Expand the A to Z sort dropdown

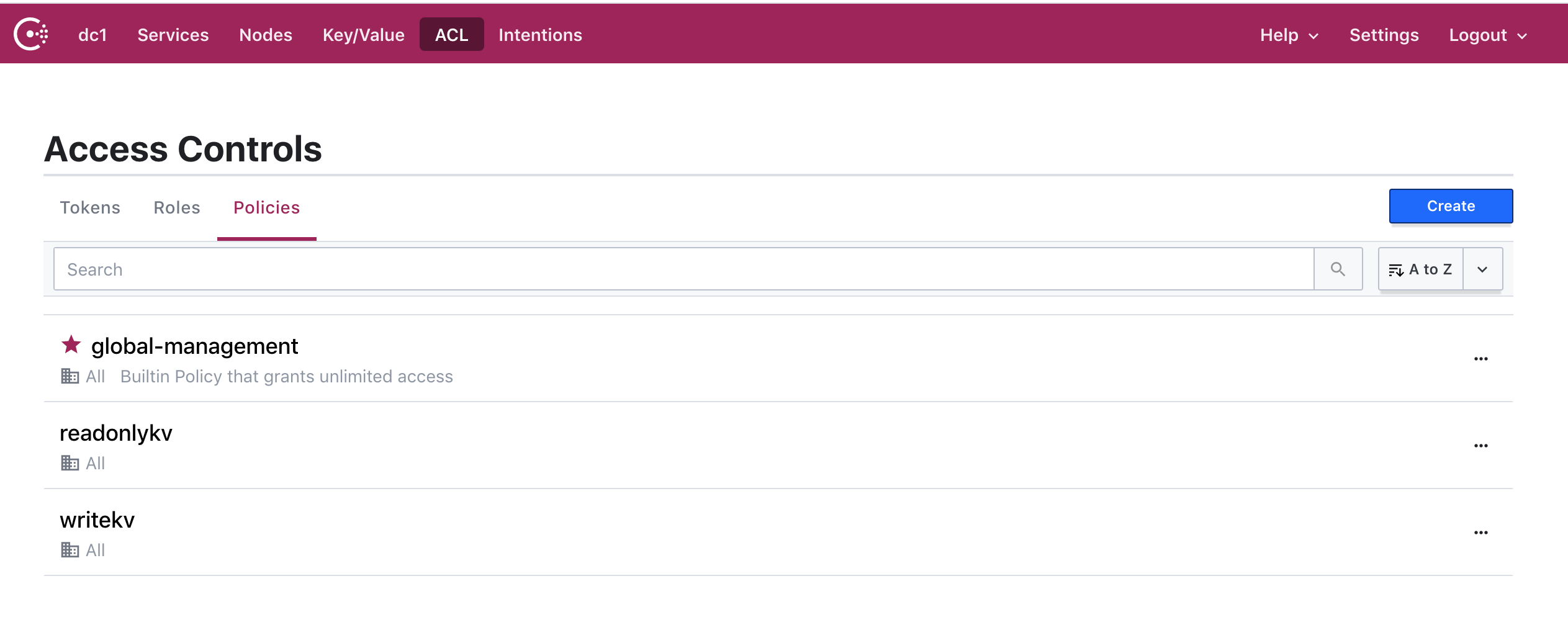tap(1482, 269)
